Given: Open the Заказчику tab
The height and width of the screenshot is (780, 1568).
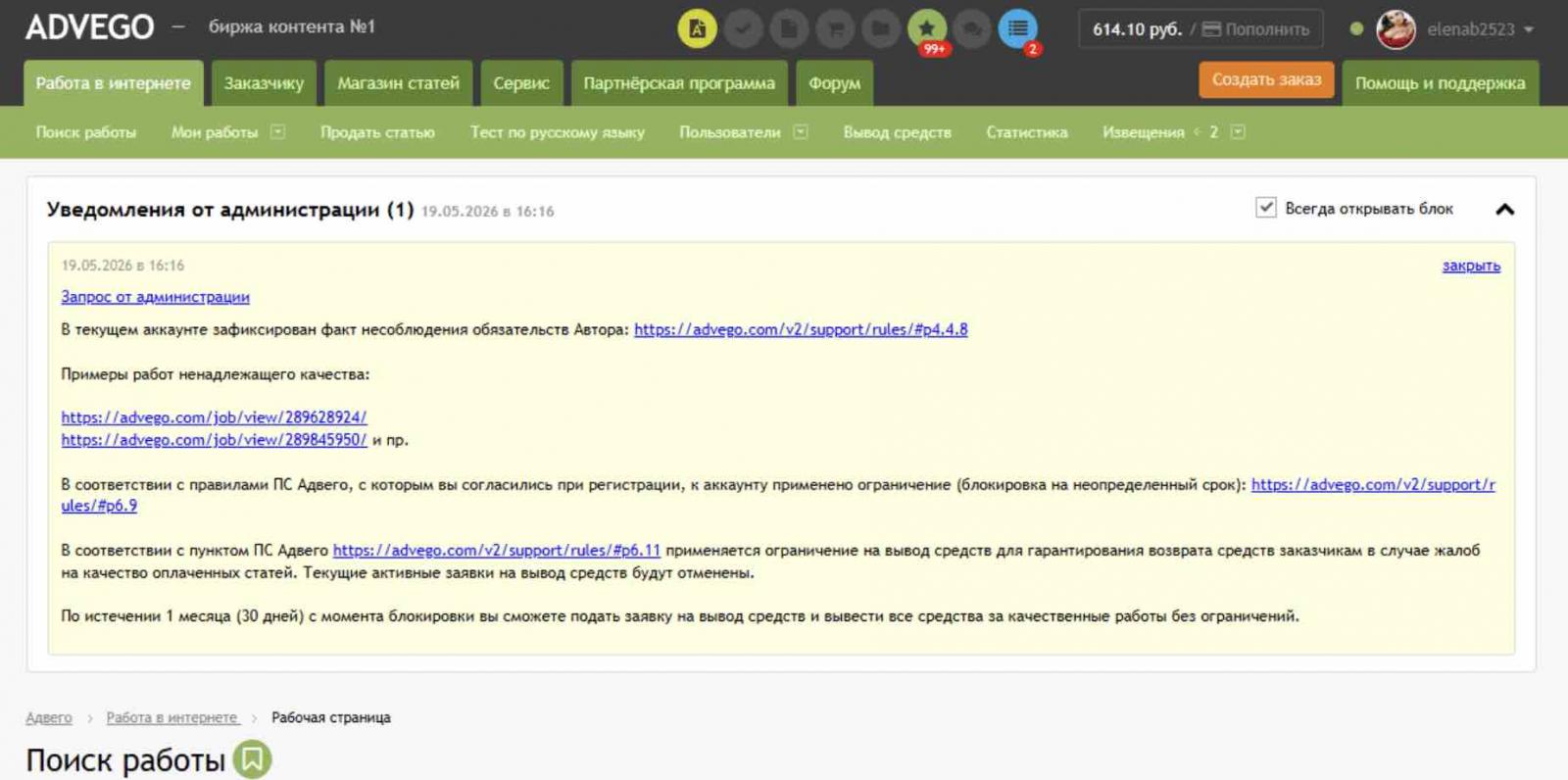Looking at the screenshot, I should pyautogui.click(x=264, y=83).
